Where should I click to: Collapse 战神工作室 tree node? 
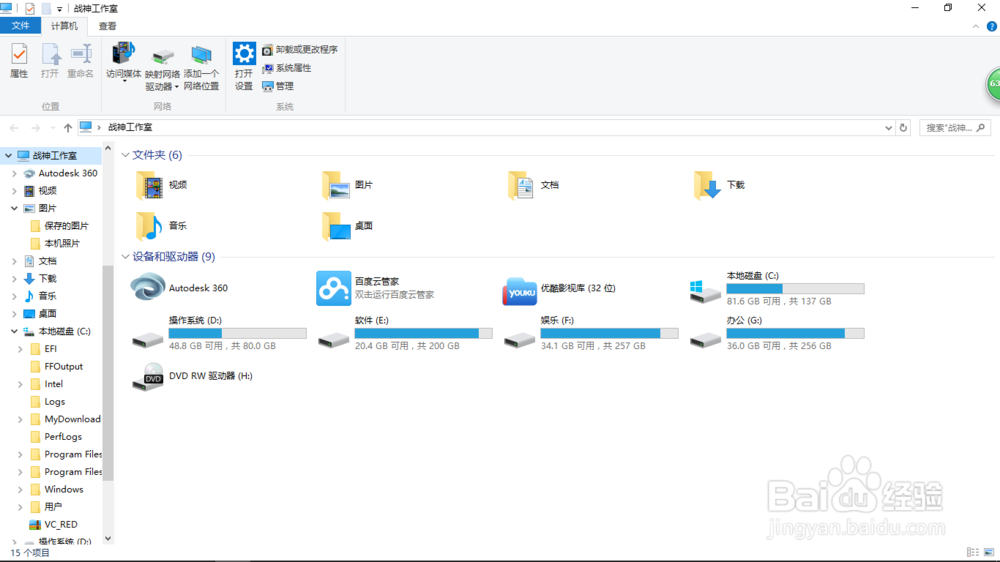tap(8, 156)
